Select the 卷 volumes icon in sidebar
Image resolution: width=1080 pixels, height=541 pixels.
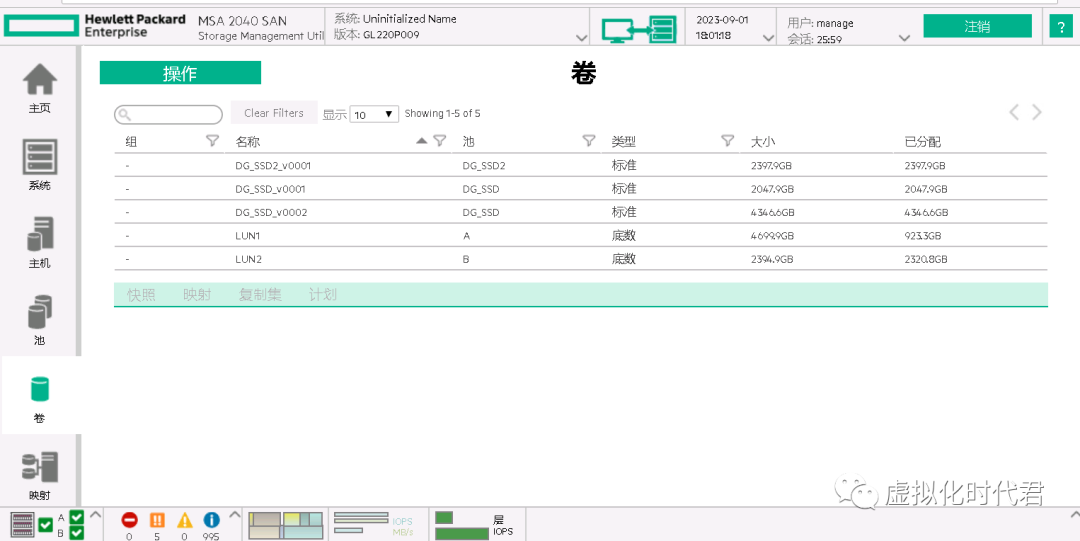(40, 389)
